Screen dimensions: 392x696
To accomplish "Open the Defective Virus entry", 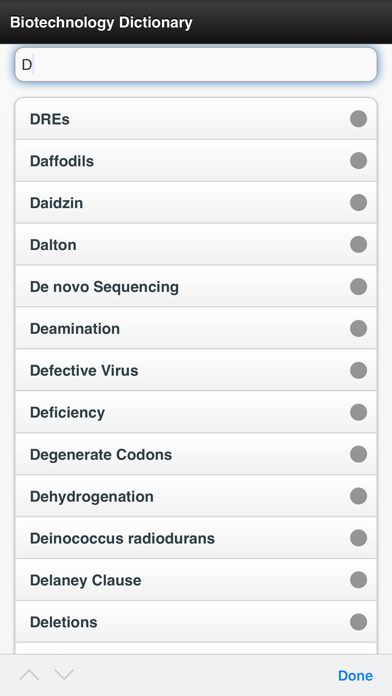I will [196, 370].
